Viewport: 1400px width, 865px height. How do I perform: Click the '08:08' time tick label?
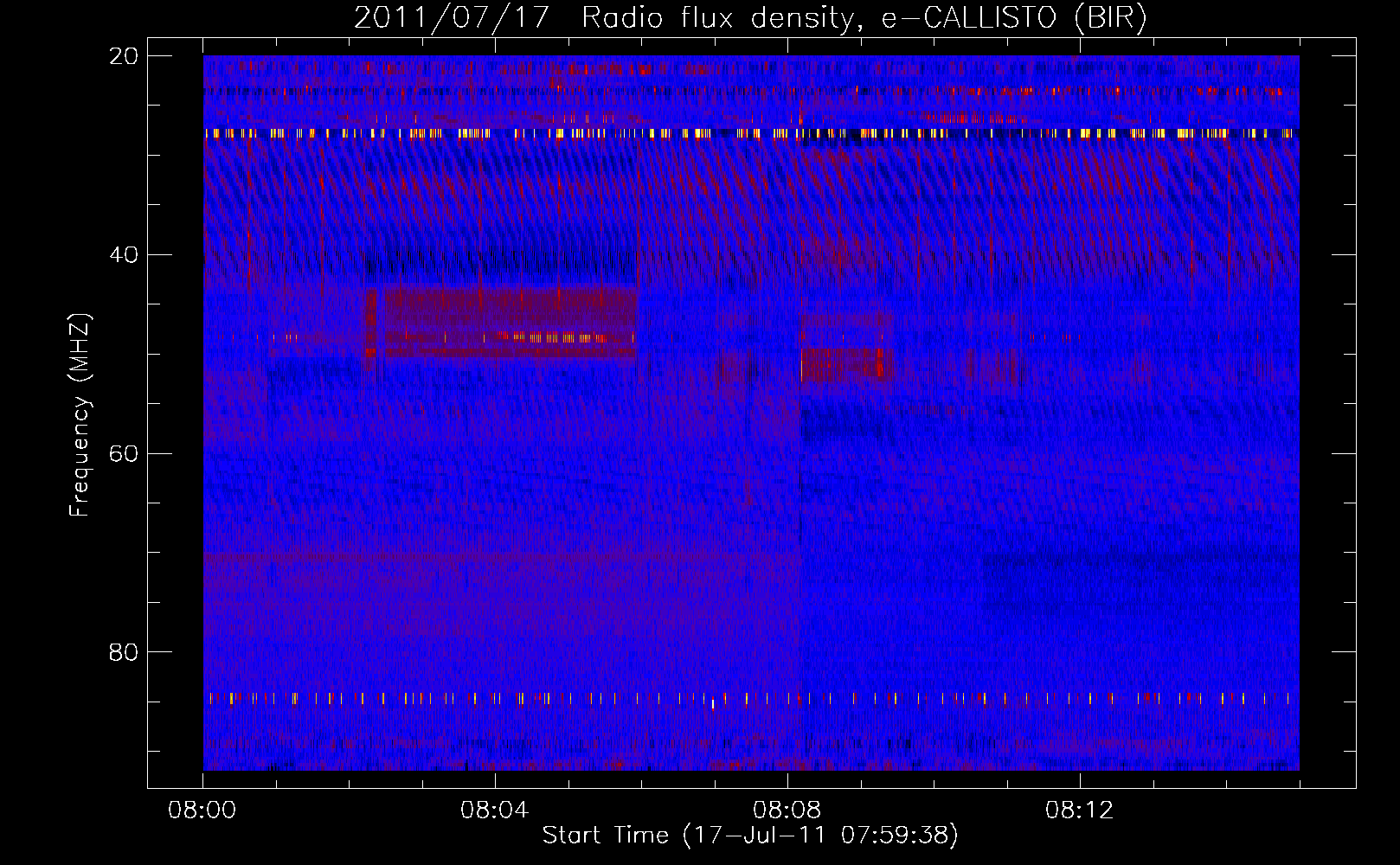pyautogui.click(x=787, y=811)
